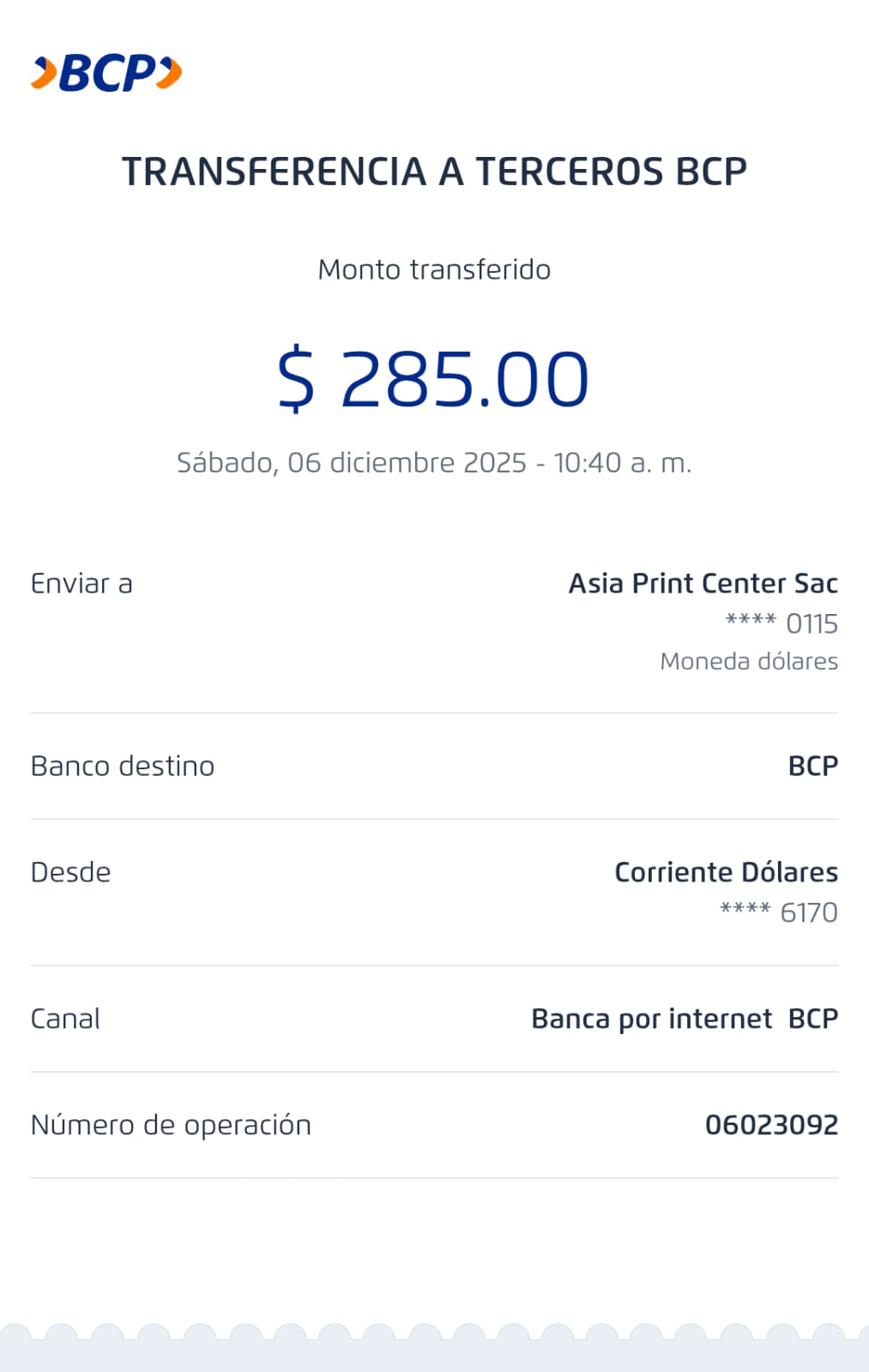Click the Número de operación label
The image size is (869, 1372).
(171, 1125)
